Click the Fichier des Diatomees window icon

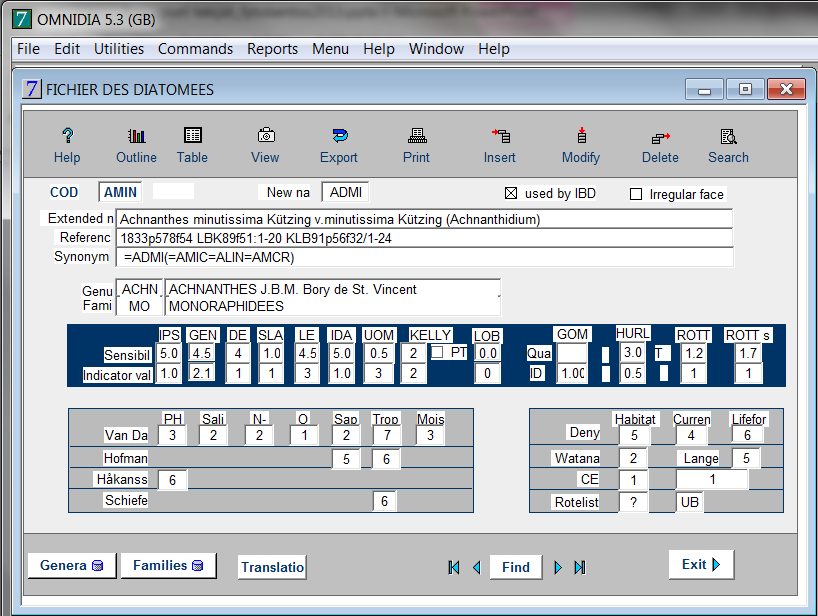(x=31, y=89)
